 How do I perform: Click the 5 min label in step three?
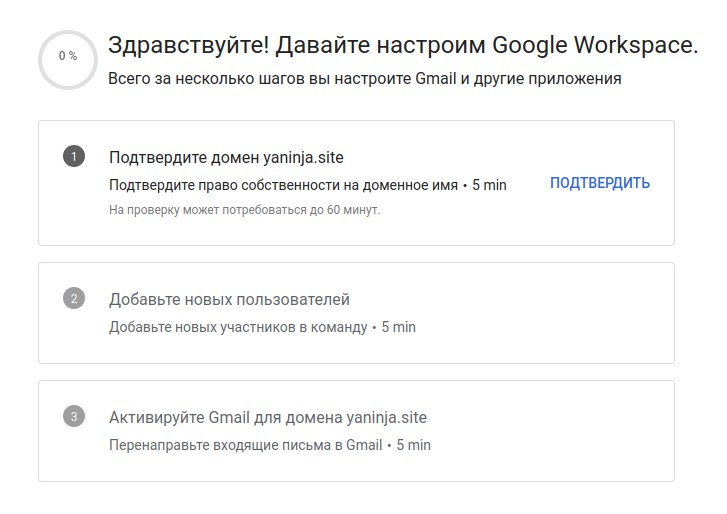pos(414,445)
